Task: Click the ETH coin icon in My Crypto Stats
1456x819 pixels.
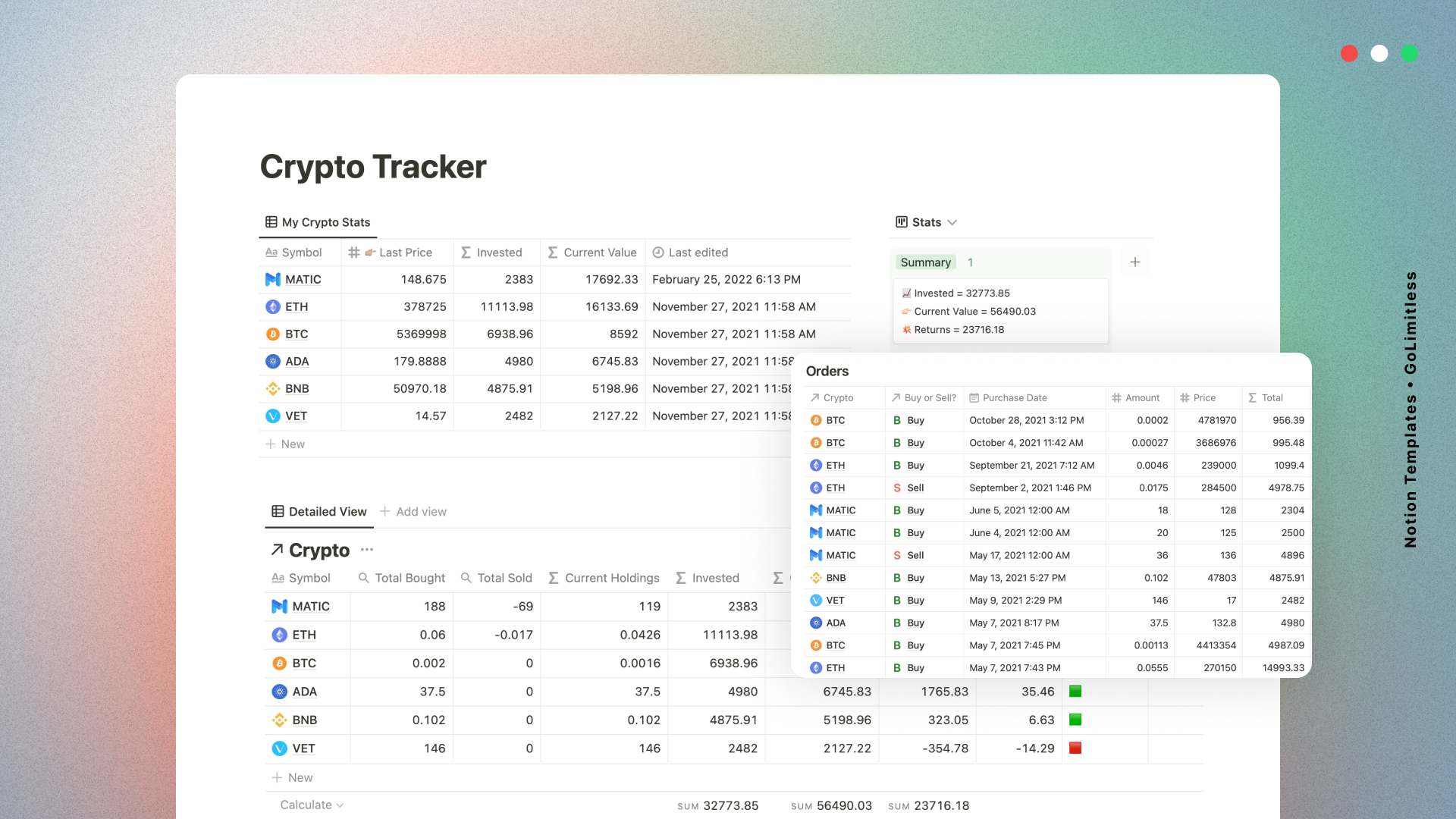Action: [273, 306]
